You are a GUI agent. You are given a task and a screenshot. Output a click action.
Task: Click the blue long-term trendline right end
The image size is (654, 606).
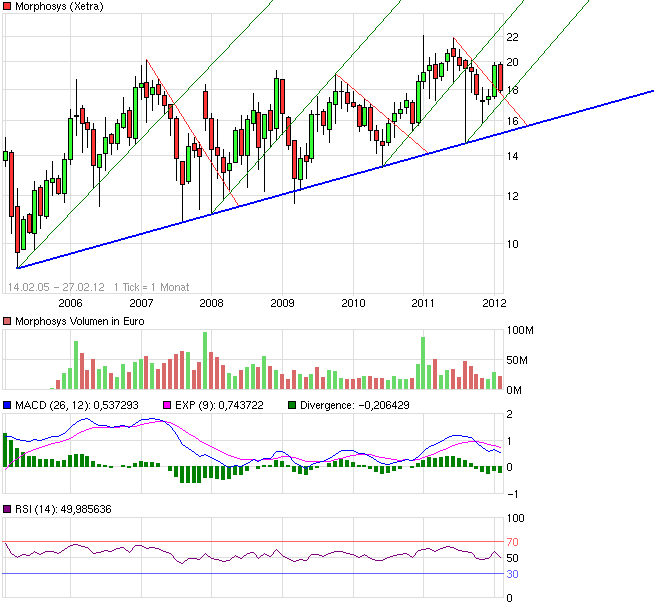click(x=651, y=91)
